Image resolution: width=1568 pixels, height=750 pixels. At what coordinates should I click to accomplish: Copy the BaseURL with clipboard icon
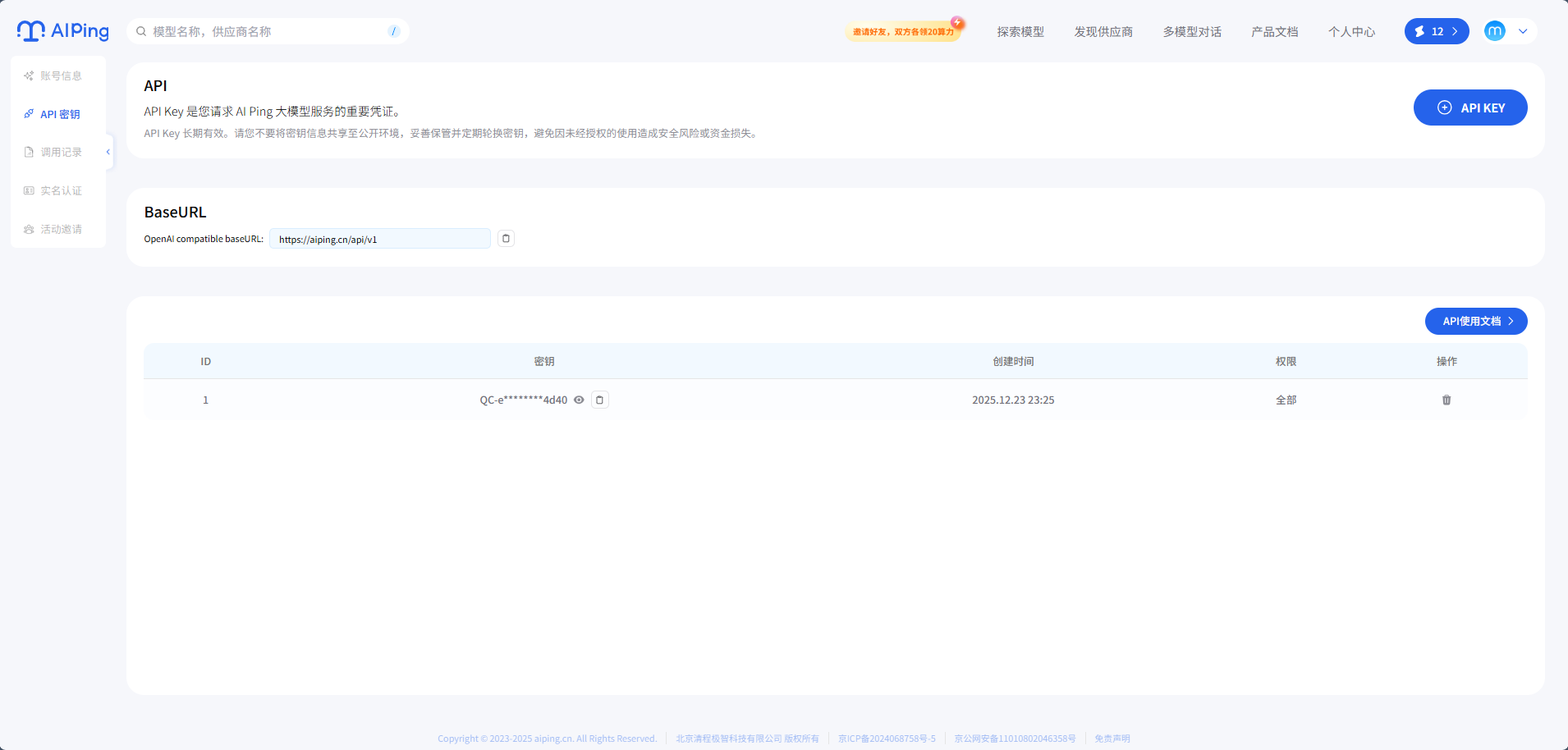[x=507, y=239]
